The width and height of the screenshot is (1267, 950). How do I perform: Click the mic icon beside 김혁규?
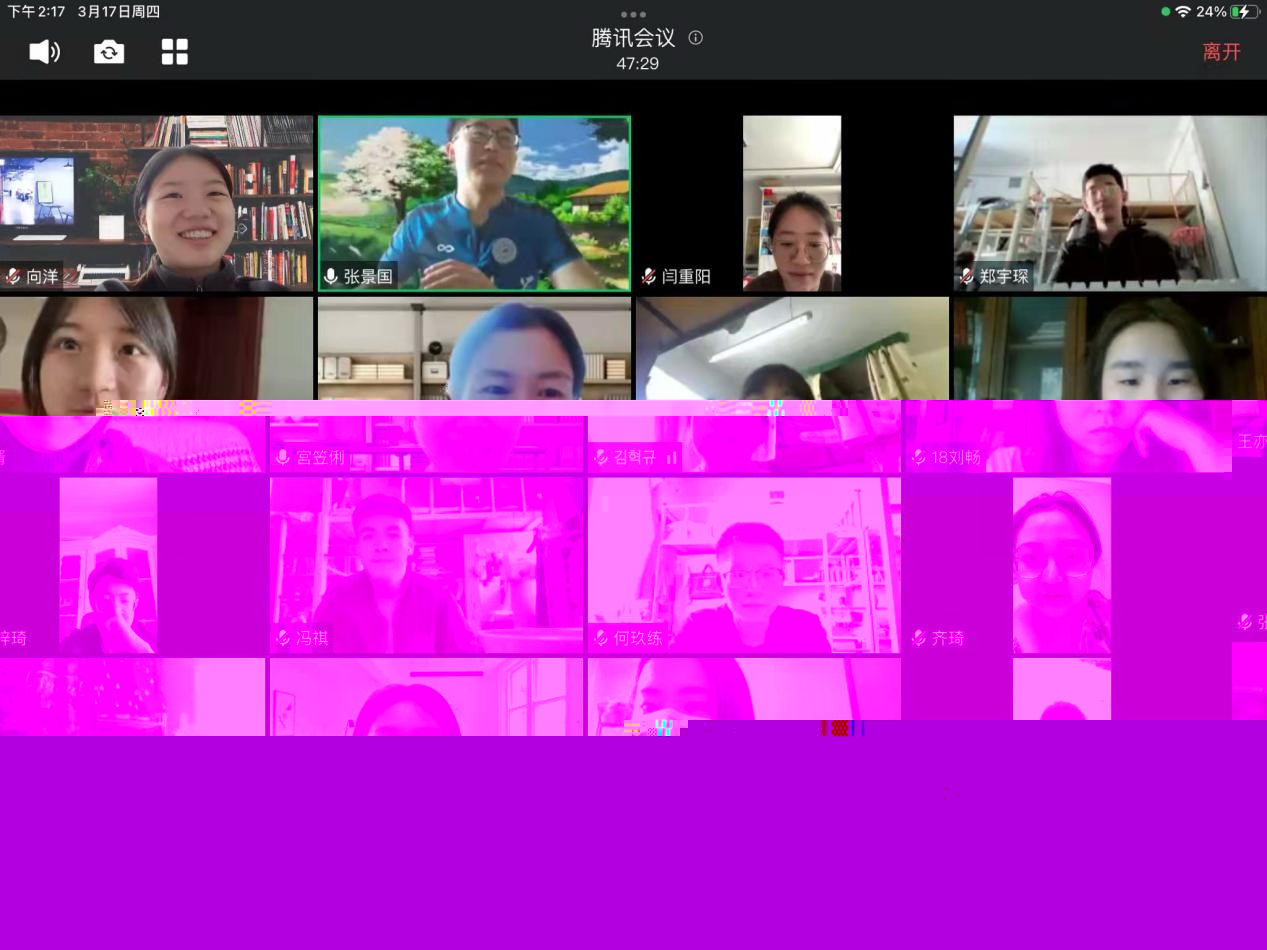coord(601,458)
